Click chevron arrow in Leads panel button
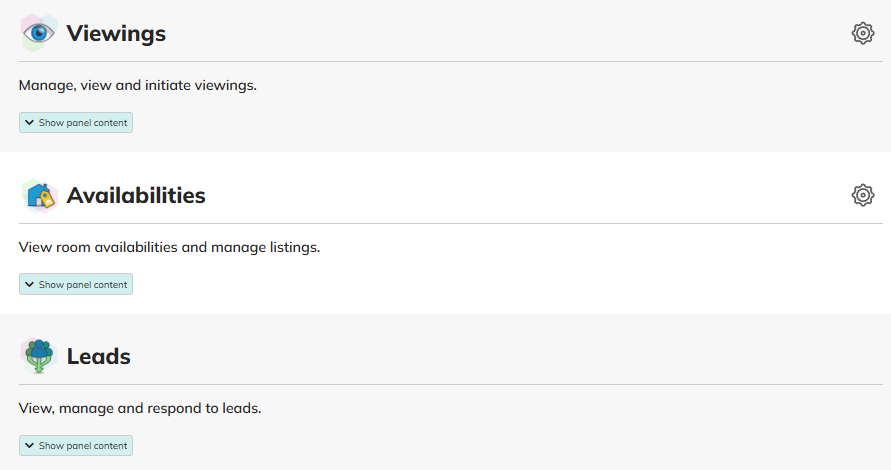 tap(30, 446)
